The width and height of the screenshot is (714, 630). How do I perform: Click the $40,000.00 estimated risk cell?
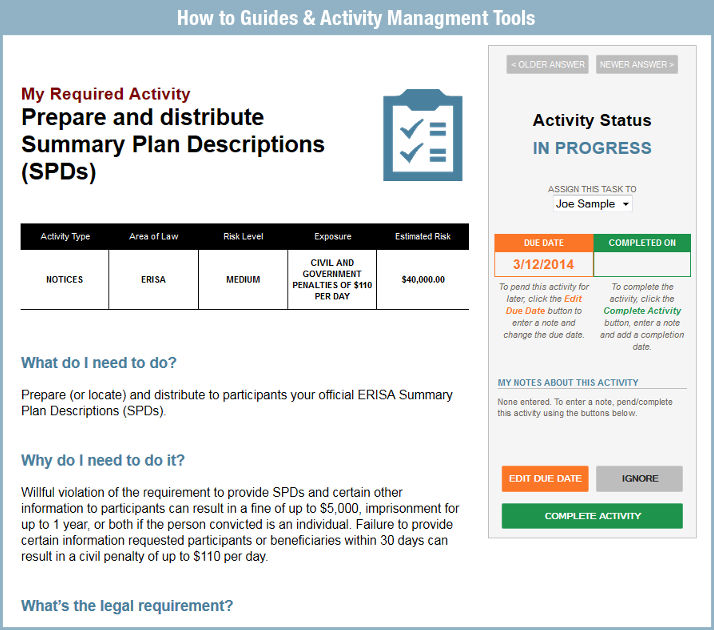pyautogui.click(x=423, y=280)
